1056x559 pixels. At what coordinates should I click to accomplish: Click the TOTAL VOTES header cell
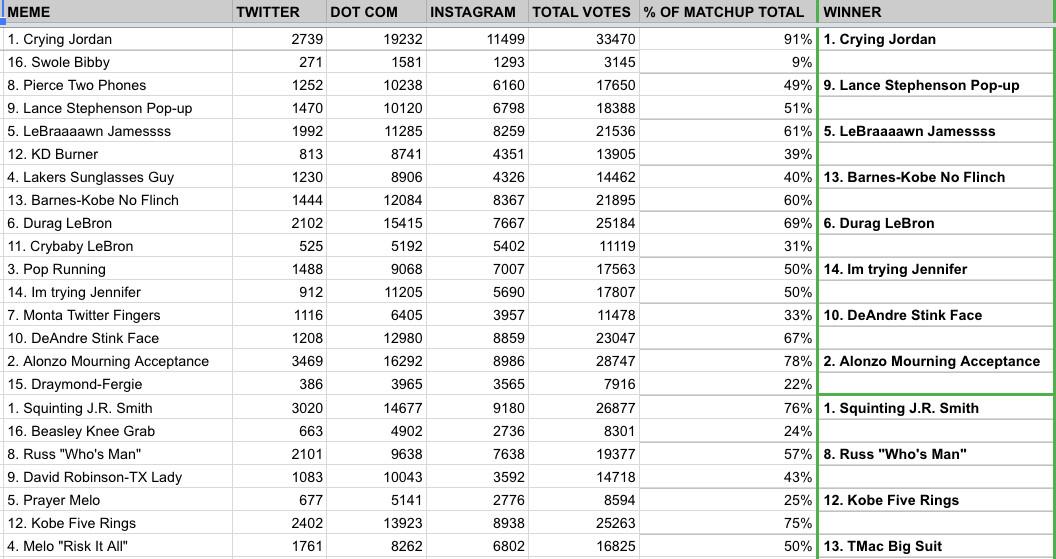pyautogui.click(x=583, y=12)
